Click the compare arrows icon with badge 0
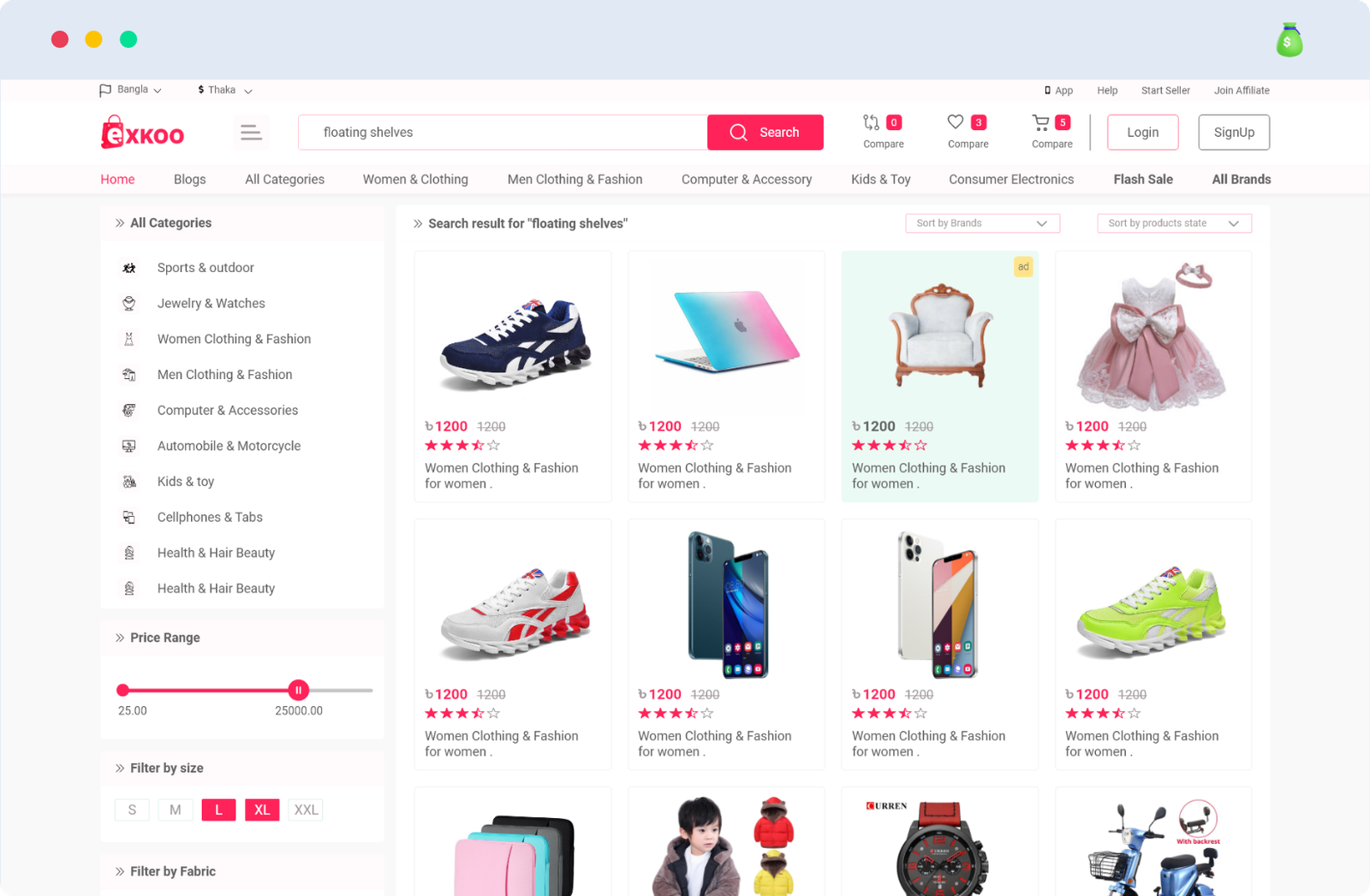Screen dimensions: 1370x896 [x=872, y=122]
